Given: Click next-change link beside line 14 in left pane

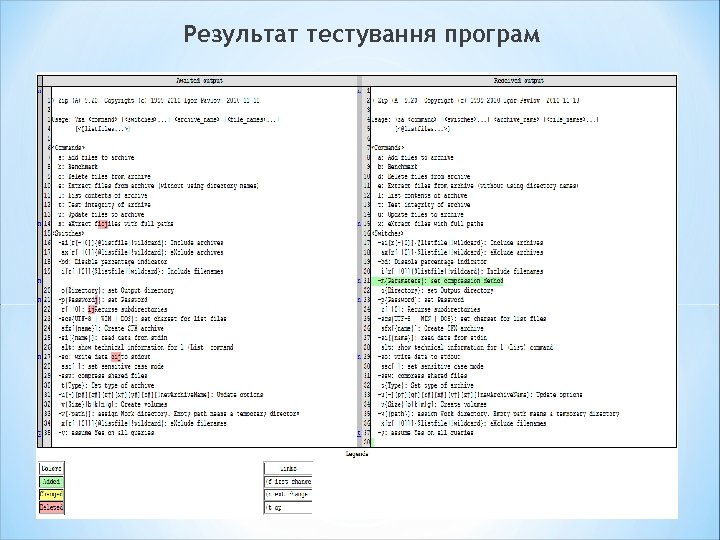Looking at the screenshot, I should pyautogui.click(x=39, y=224).
